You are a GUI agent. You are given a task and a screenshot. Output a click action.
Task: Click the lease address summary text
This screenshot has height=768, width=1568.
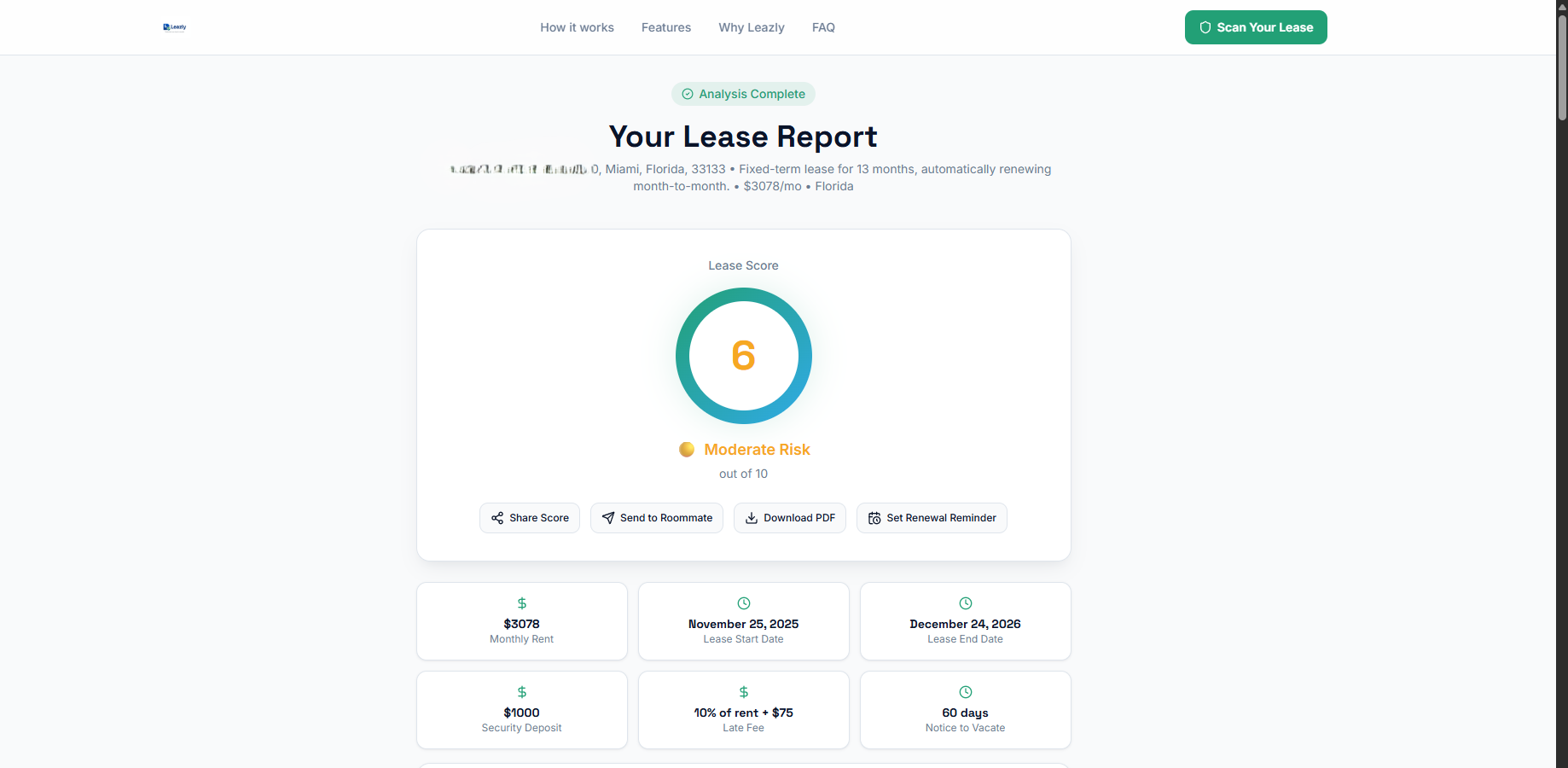click(751, 177)
